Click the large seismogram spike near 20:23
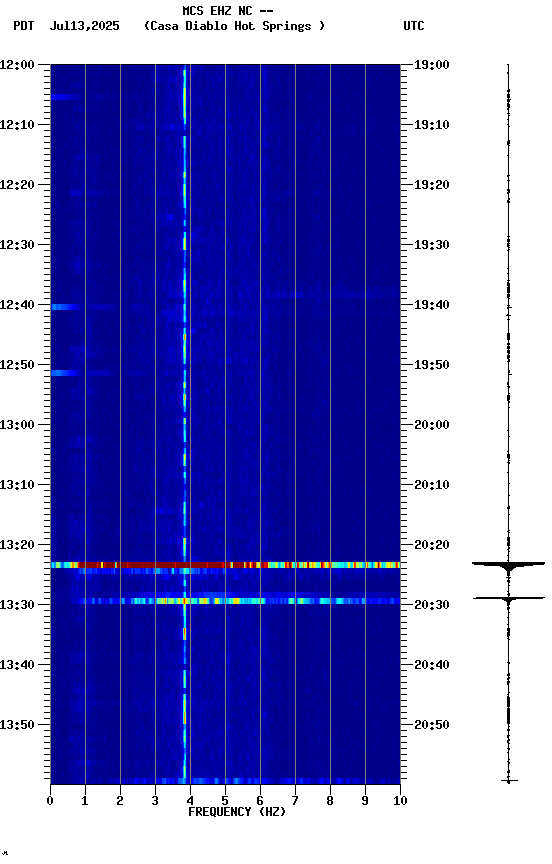The width and height of the screenshot is (552, 864). pos(508,566)
